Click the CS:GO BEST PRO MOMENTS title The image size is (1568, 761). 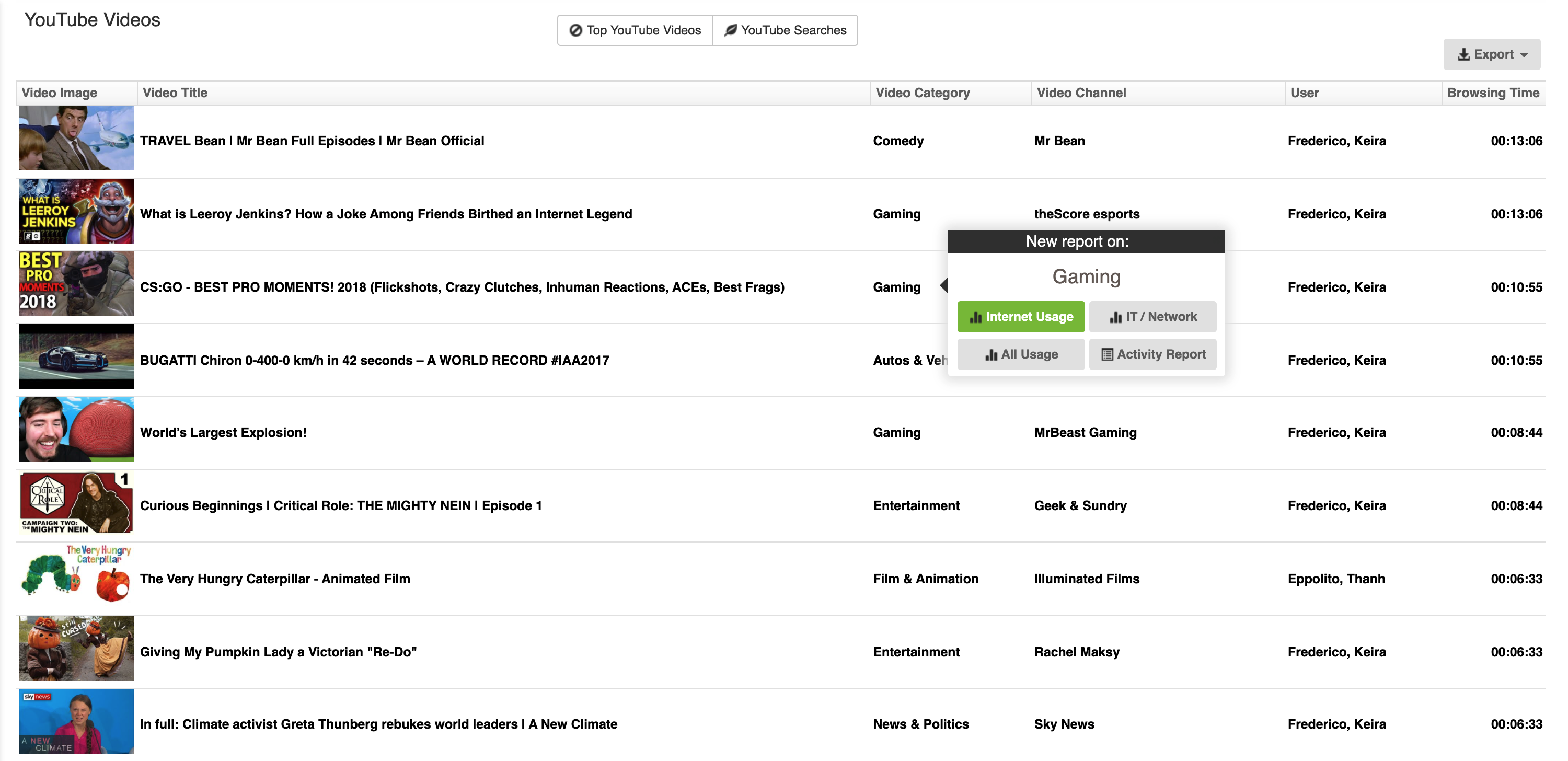click(x=462, y=287)
